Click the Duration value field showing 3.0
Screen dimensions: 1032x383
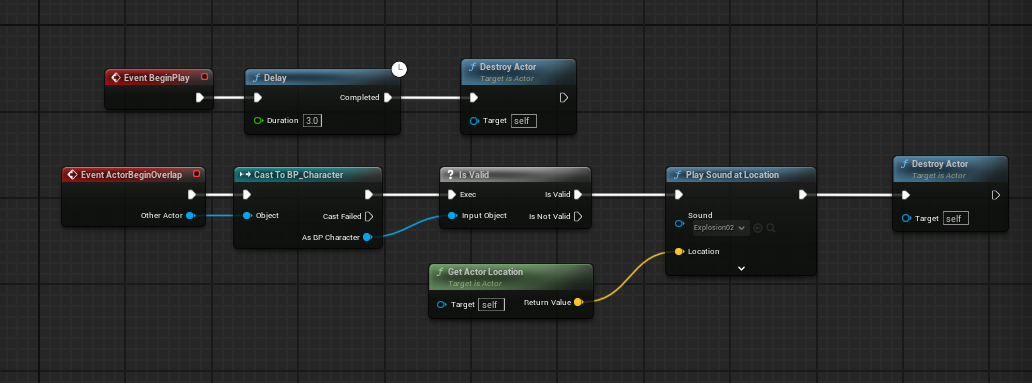(313, 120)
